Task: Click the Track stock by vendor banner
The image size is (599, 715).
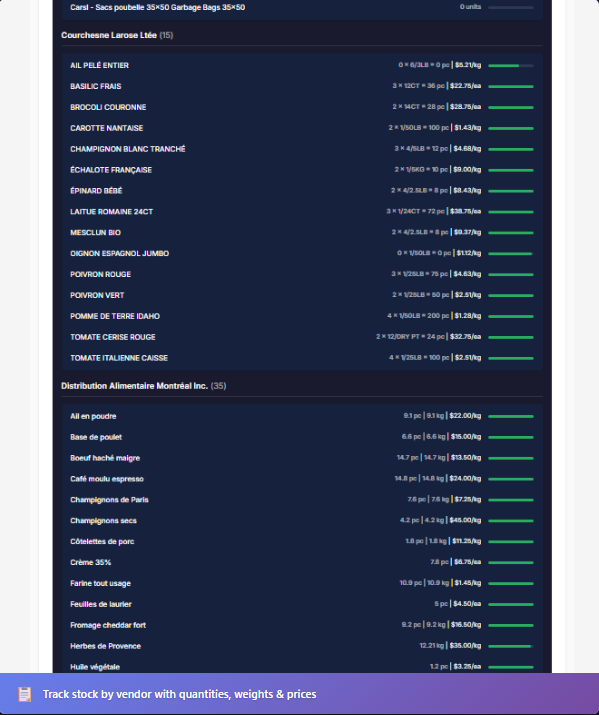Action: click(300, 694)
